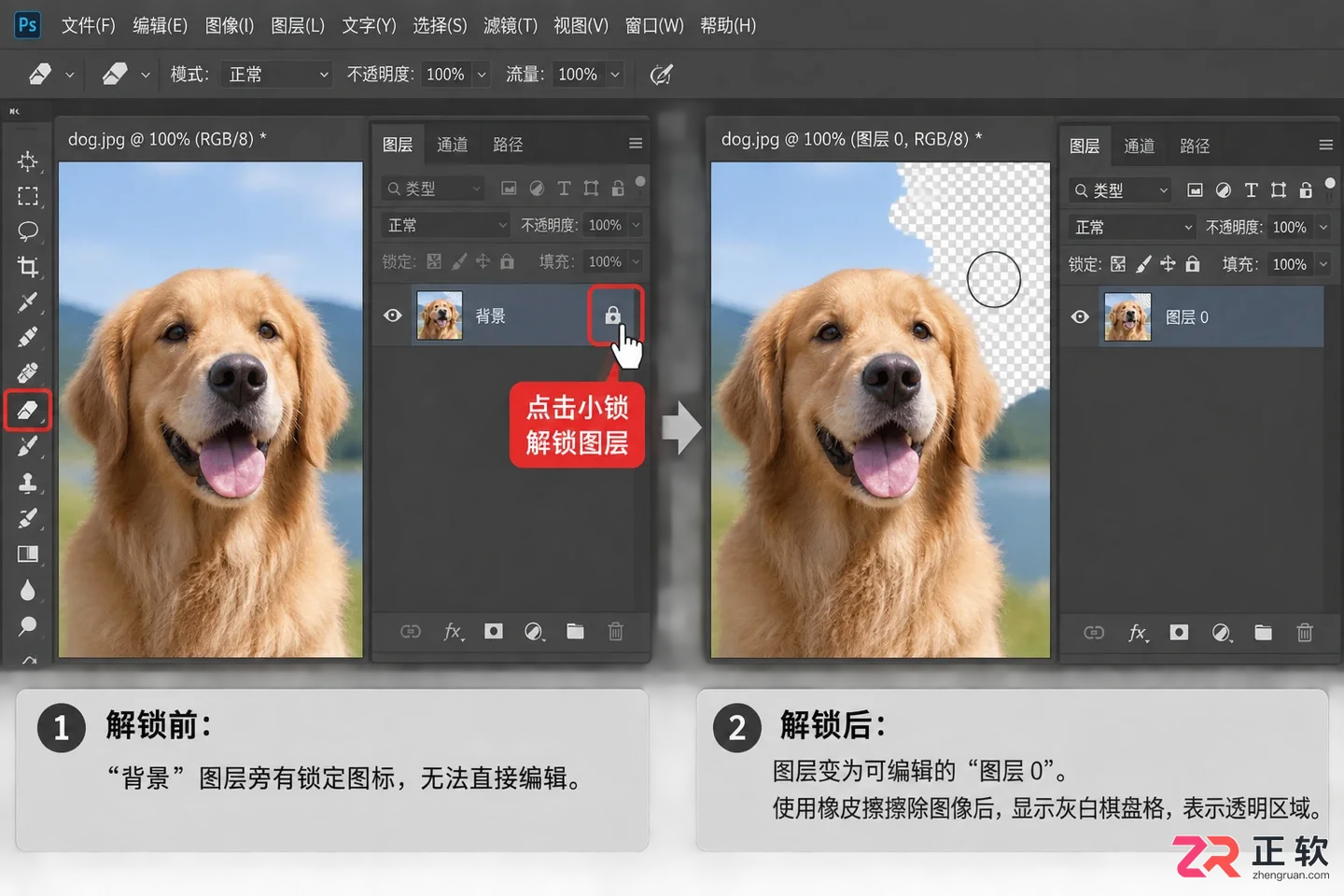Create new group folder in 背景 layer panel

tap(575, 632)
